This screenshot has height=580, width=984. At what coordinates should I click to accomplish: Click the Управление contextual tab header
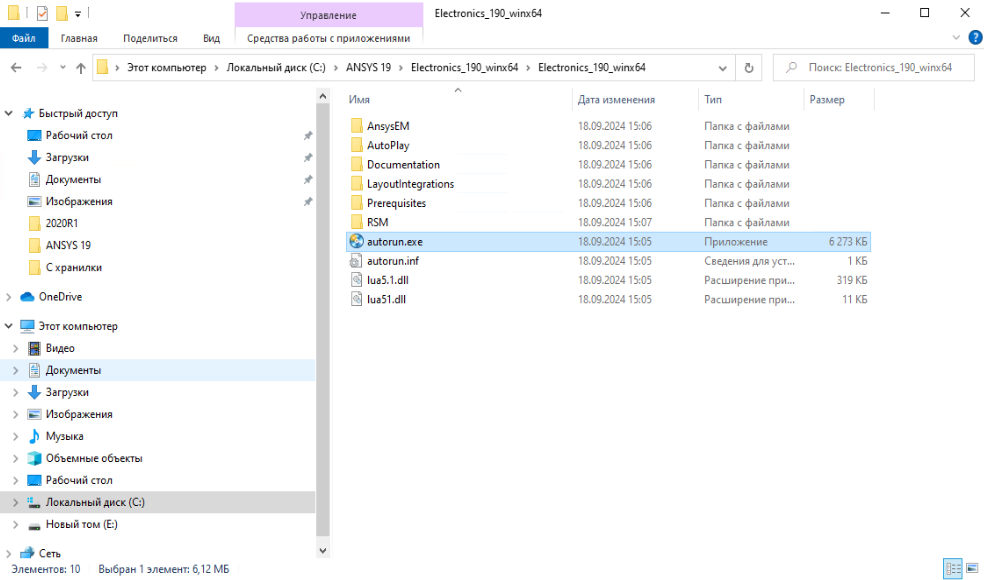tap(328, 15)
